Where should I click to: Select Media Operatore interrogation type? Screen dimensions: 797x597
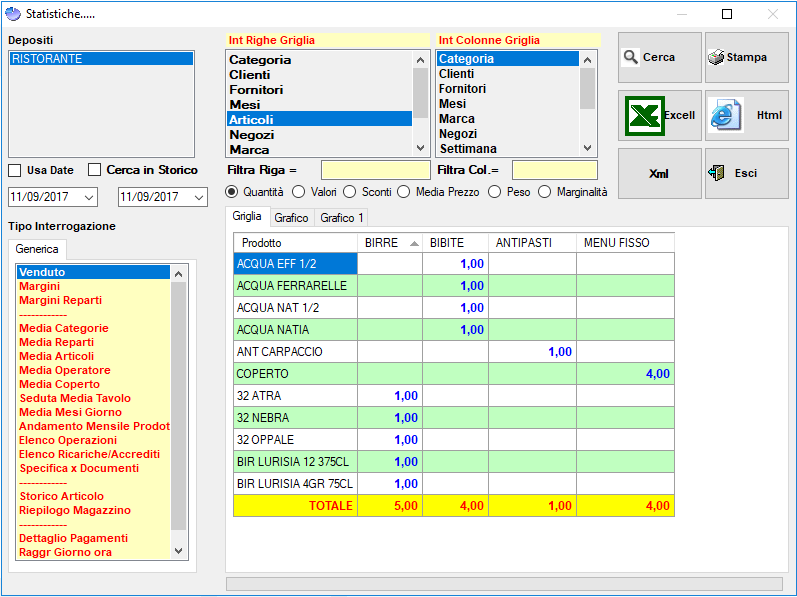click(94, 370)
